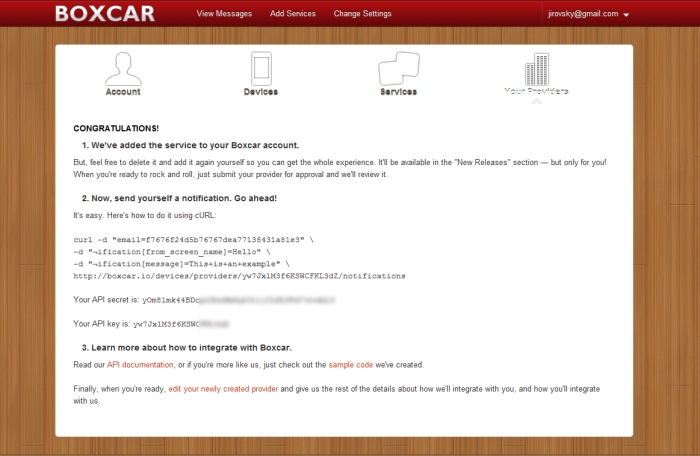Open the View Messages menu

point(224,13)
